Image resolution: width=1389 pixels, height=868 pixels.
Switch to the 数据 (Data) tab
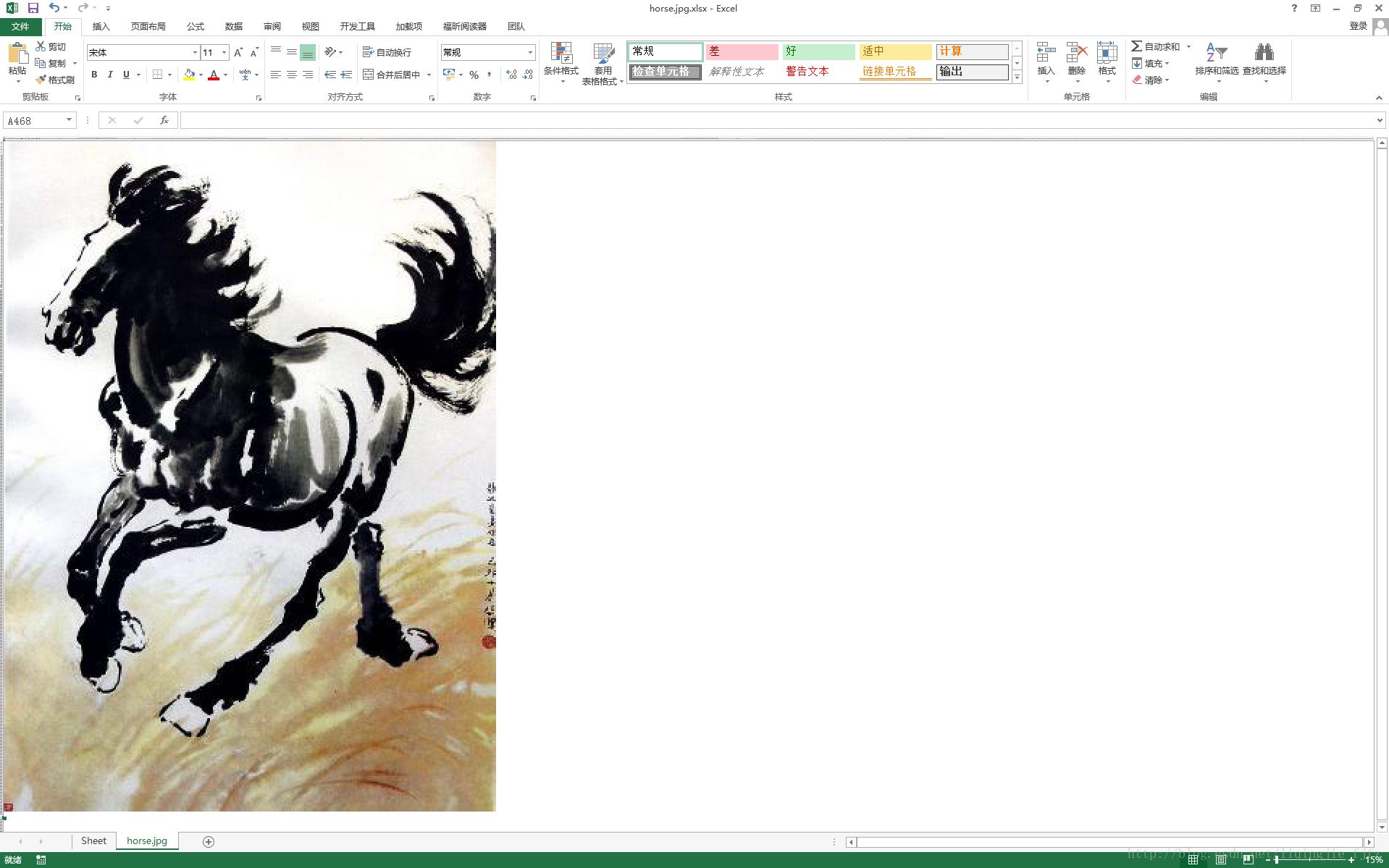233,26
